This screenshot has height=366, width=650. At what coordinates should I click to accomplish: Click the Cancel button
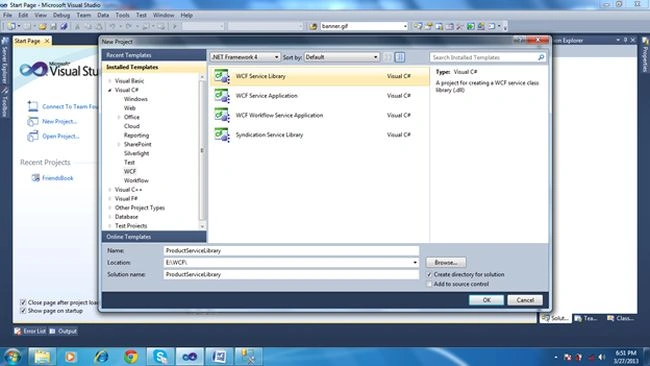pyautogui.click(x=525, y=300)
